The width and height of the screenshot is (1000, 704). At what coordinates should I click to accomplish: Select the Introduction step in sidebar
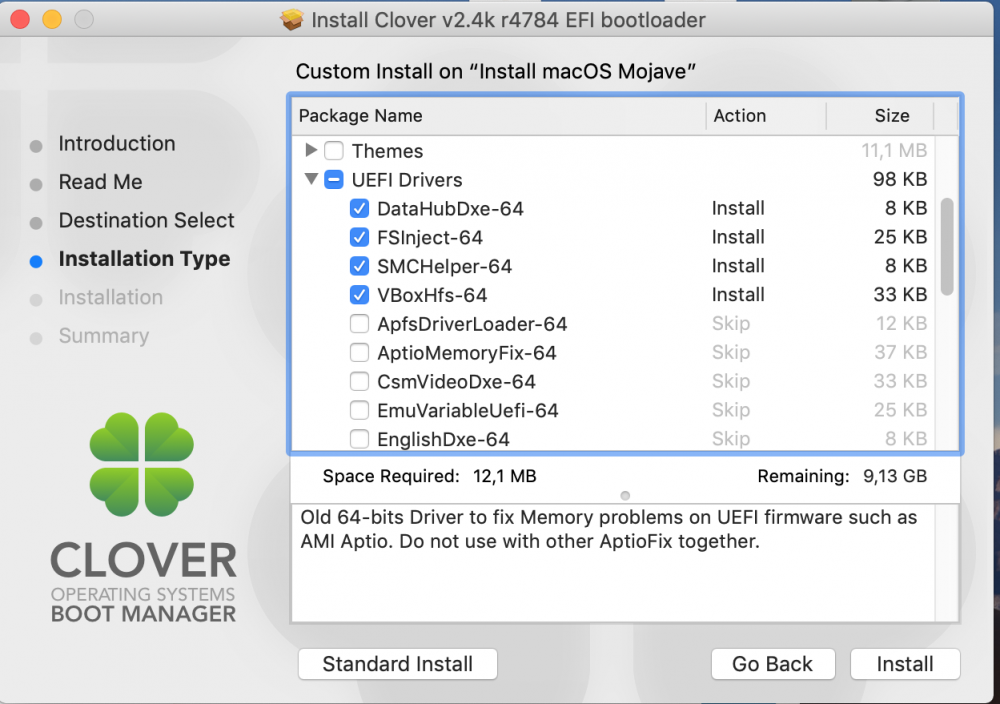click(x=117, y=143)
